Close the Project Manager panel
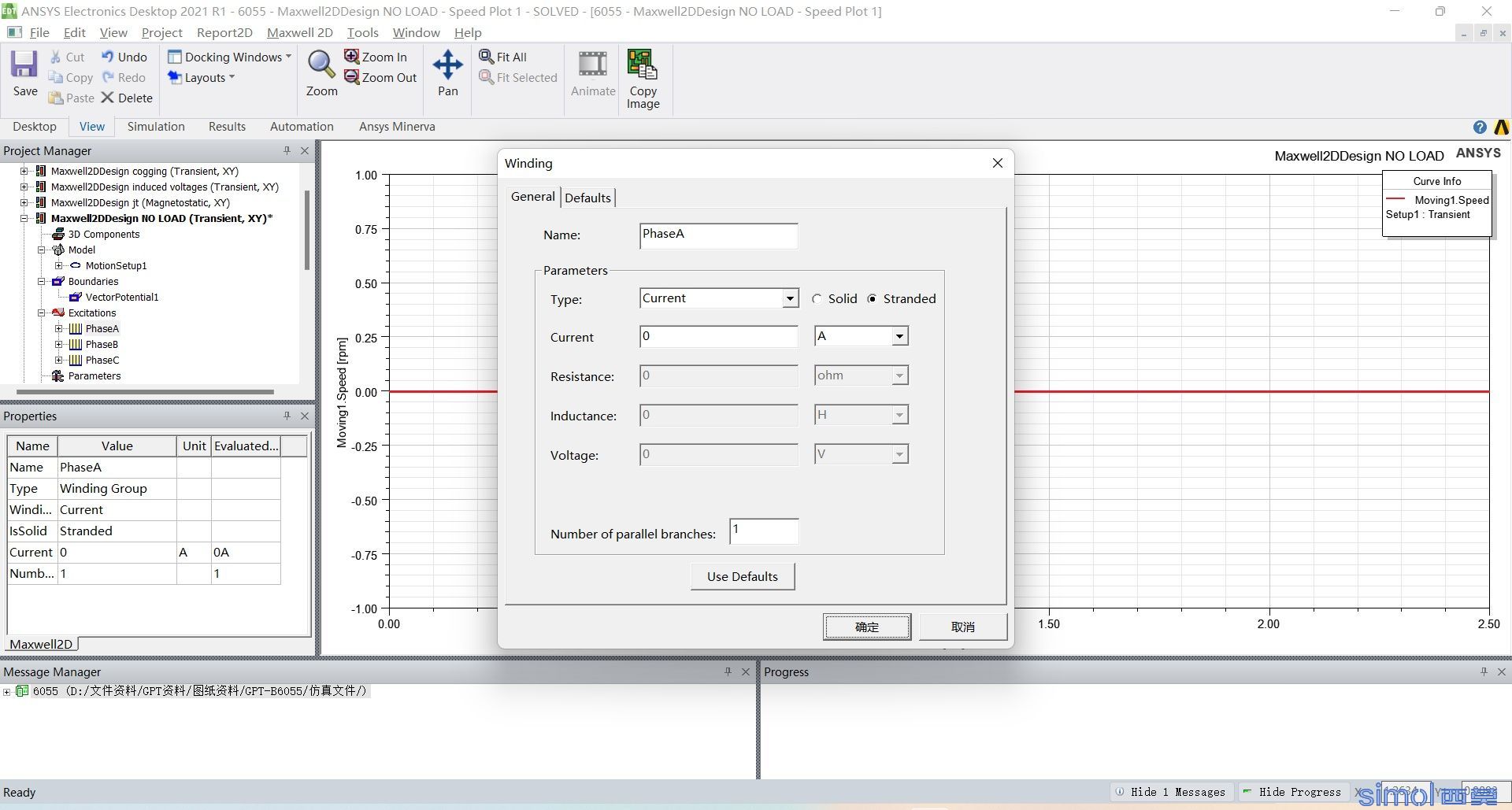 tap(305, 150)
